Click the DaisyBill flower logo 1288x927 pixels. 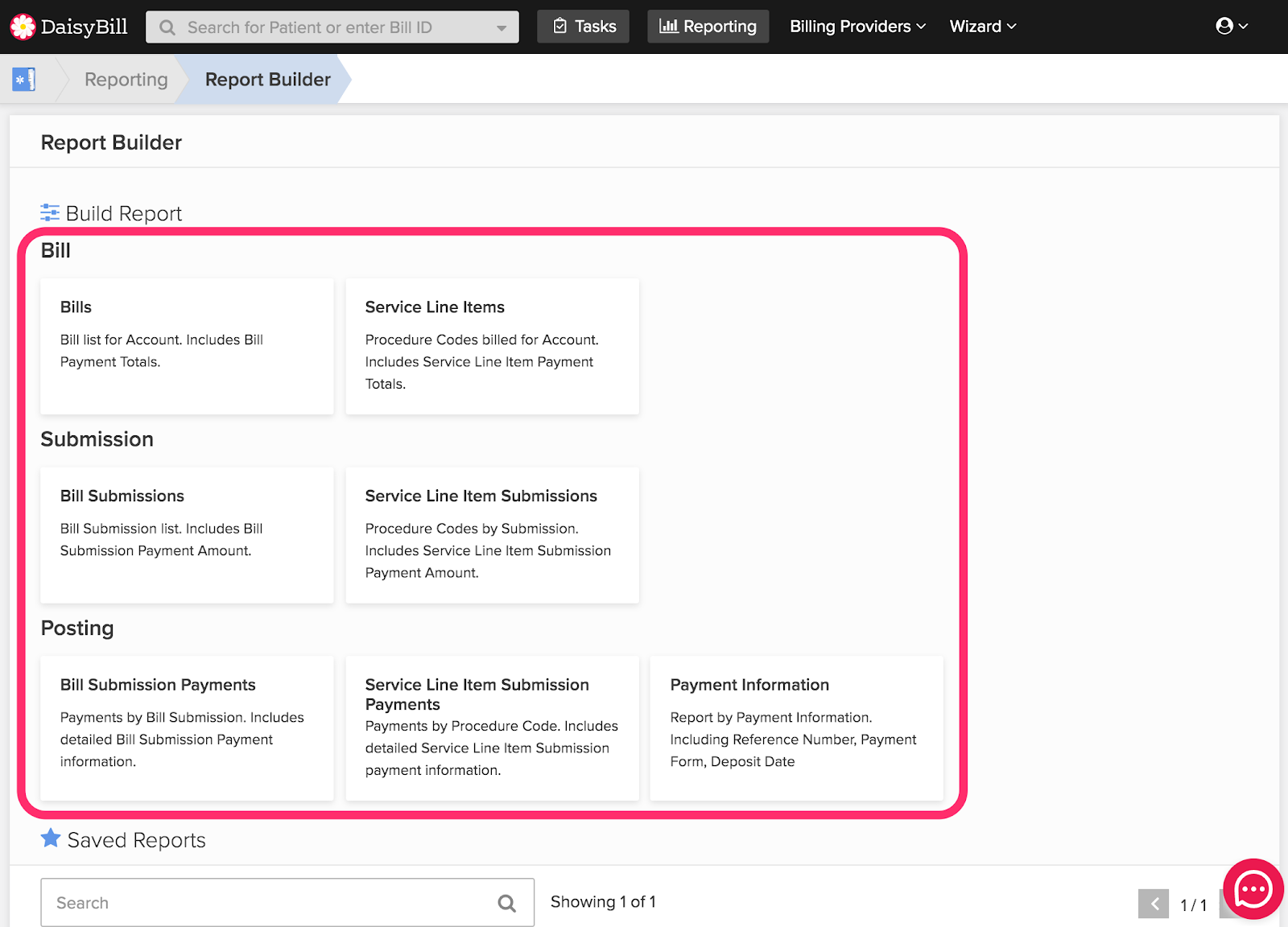(x=23, y=27)
